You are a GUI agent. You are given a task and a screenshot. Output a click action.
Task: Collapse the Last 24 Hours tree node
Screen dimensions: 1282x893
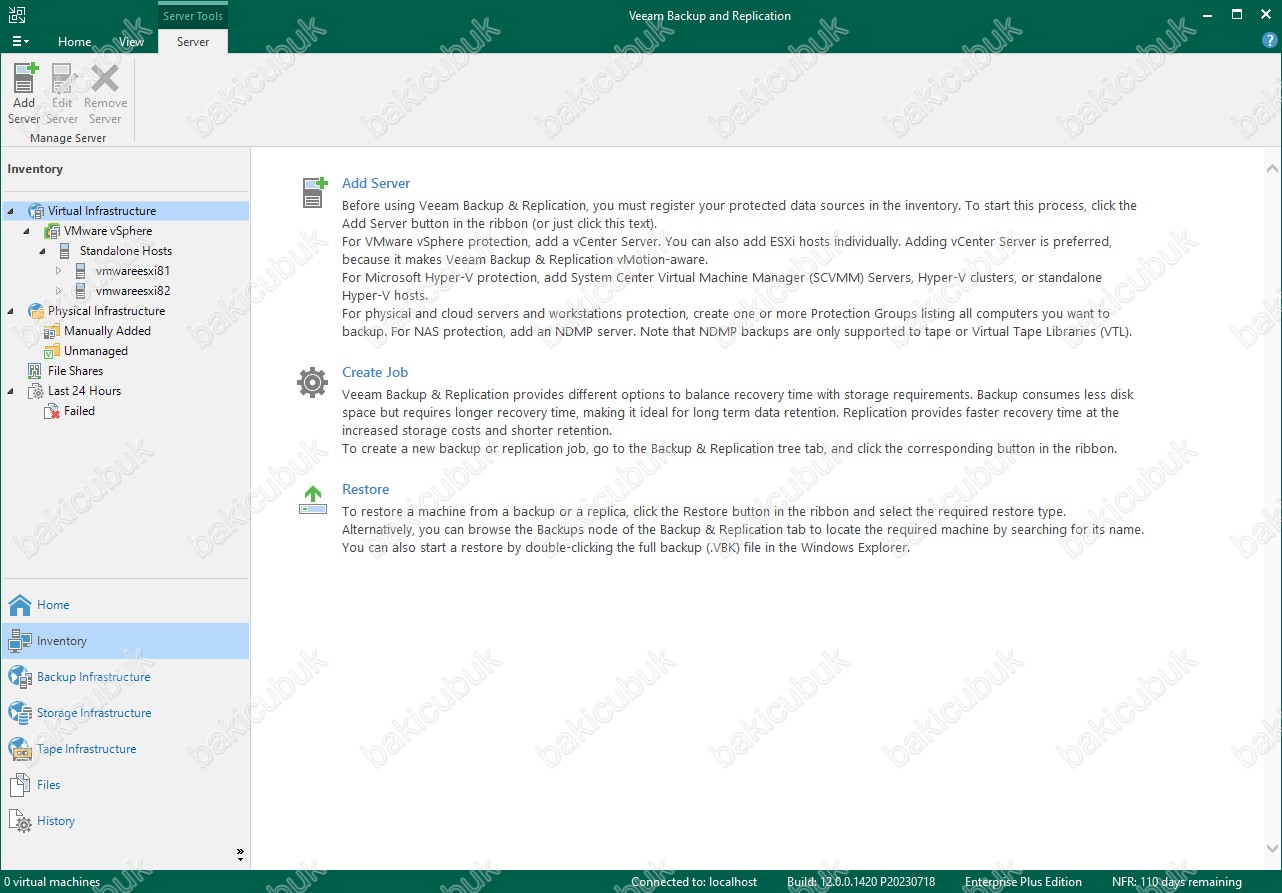tap(10, 391)
